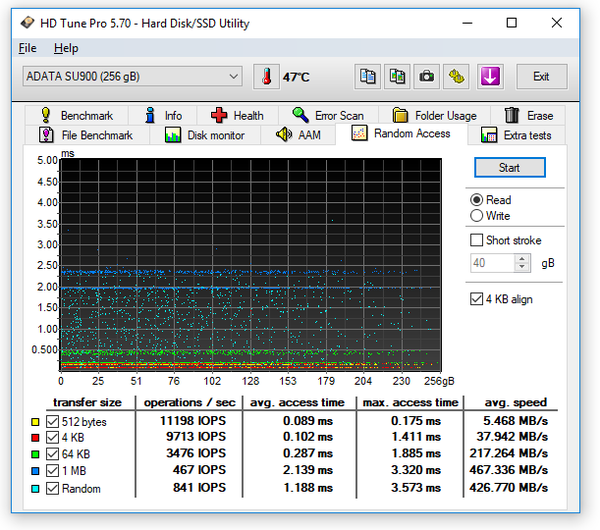This screenshot has width=600, height=530.
Task: Click the 9713 IOPS value
Action: point(196,437)
